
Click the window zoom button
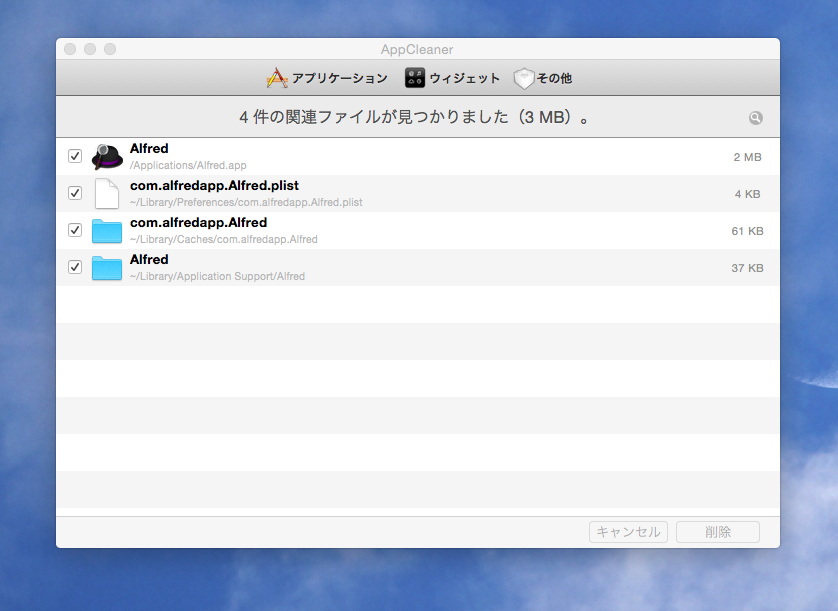point(110,49)
